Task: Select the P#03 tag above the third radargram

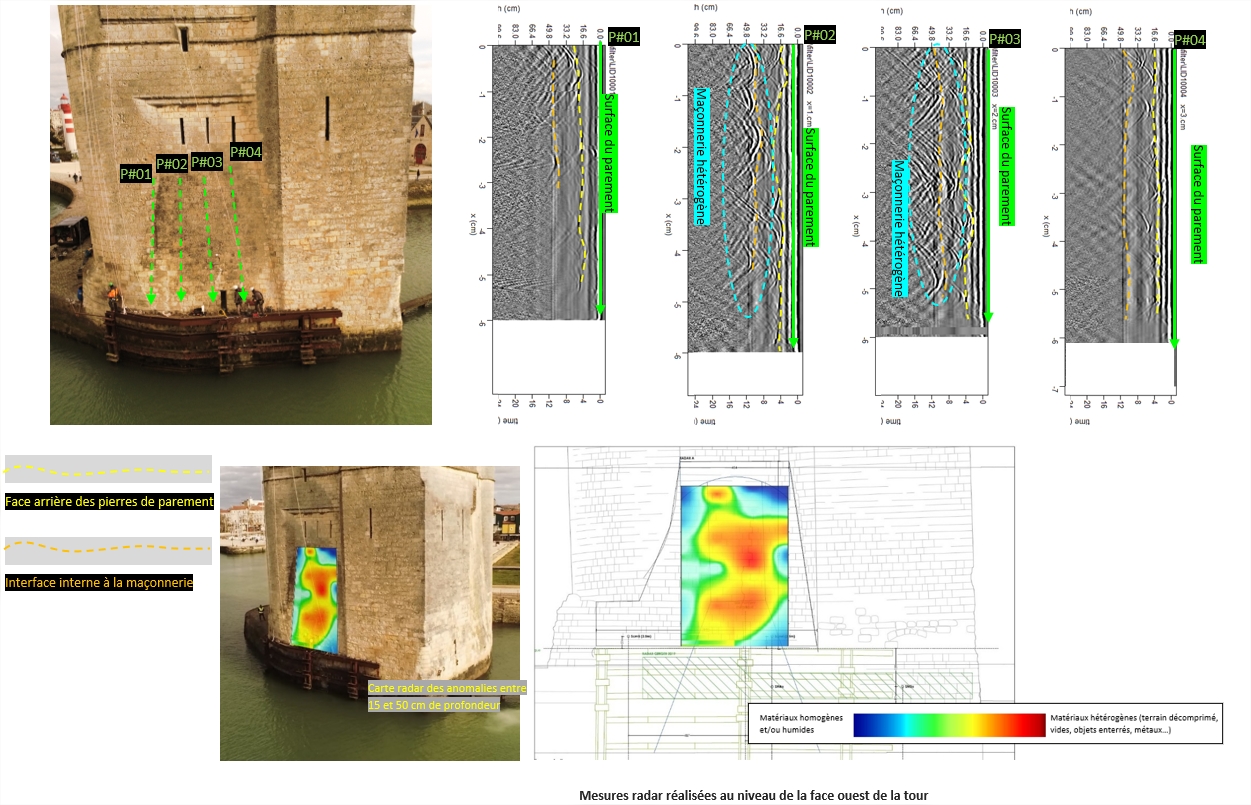Action: 1005,39
